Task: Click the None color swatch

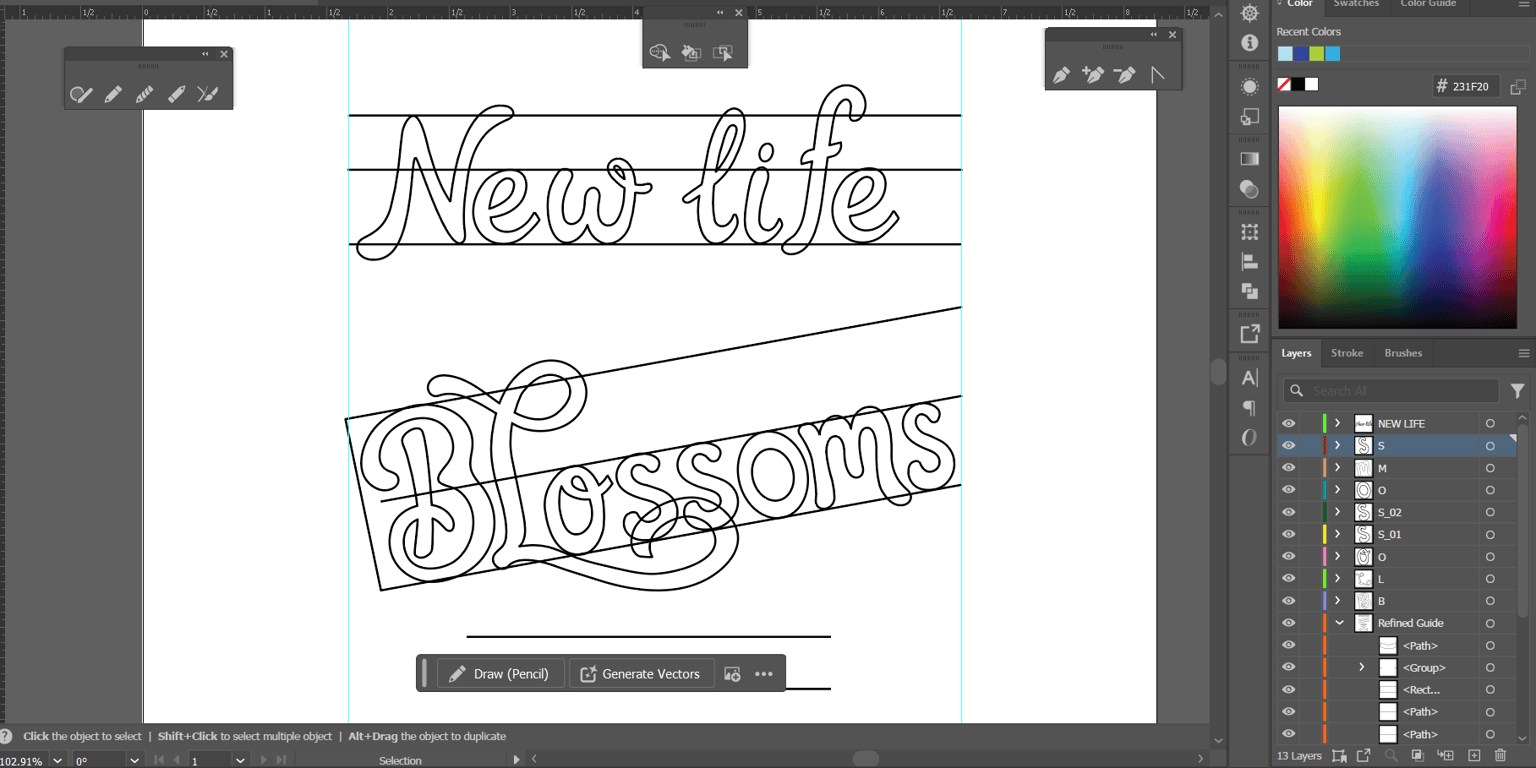Action: coord(1284,85)
